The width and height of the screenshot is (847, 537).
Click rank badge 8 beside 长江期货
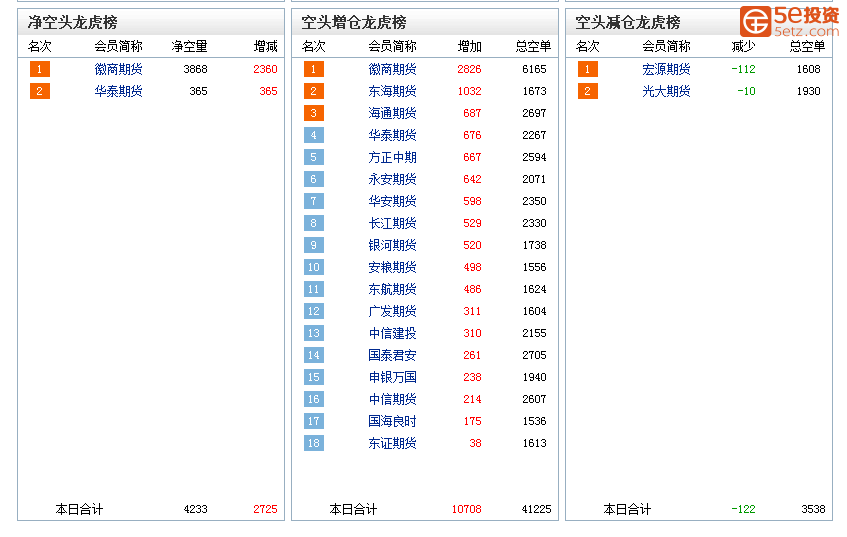[313, 223]
